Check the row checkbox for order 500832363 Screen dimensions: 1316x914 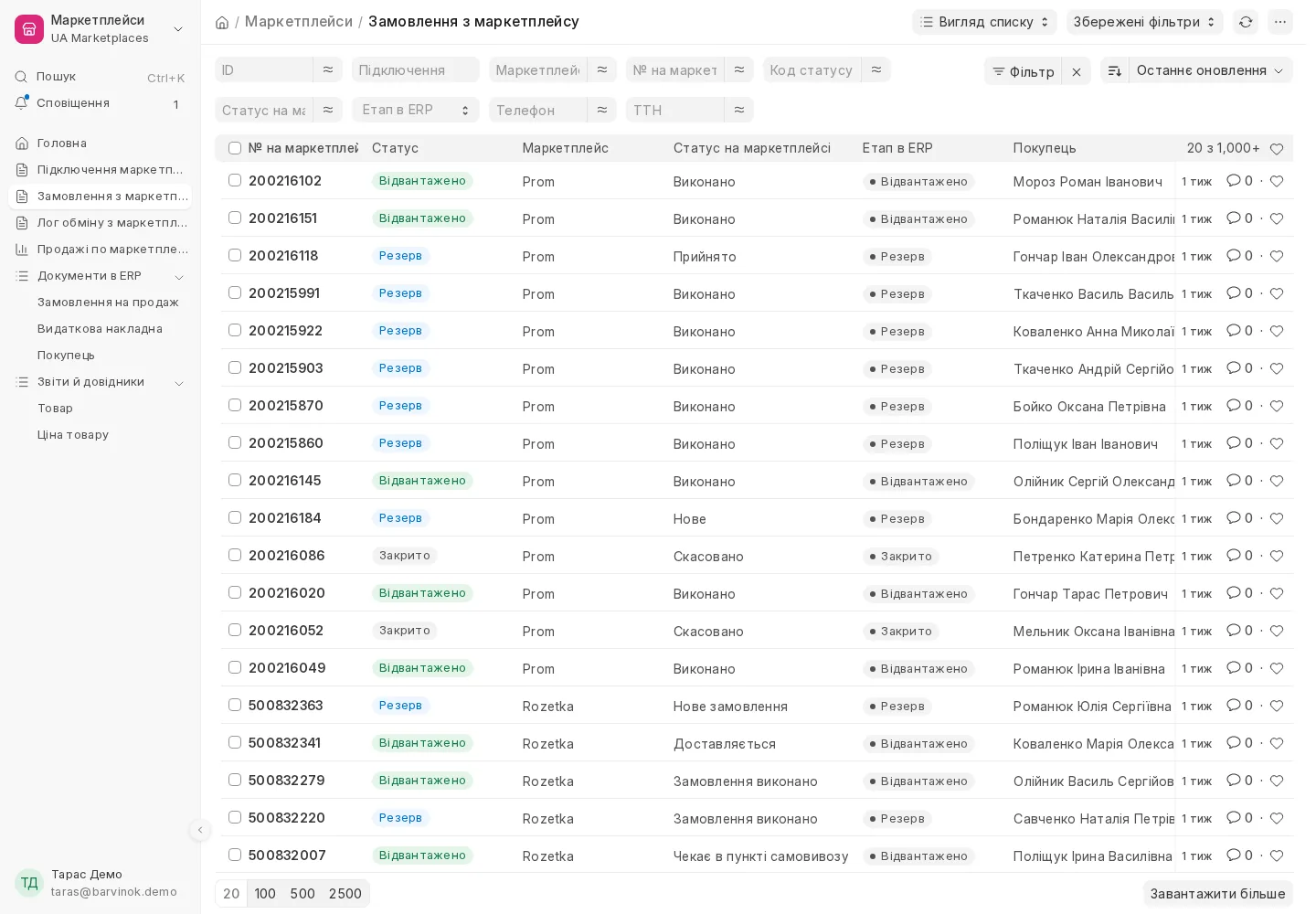click(x=235, y=705)
